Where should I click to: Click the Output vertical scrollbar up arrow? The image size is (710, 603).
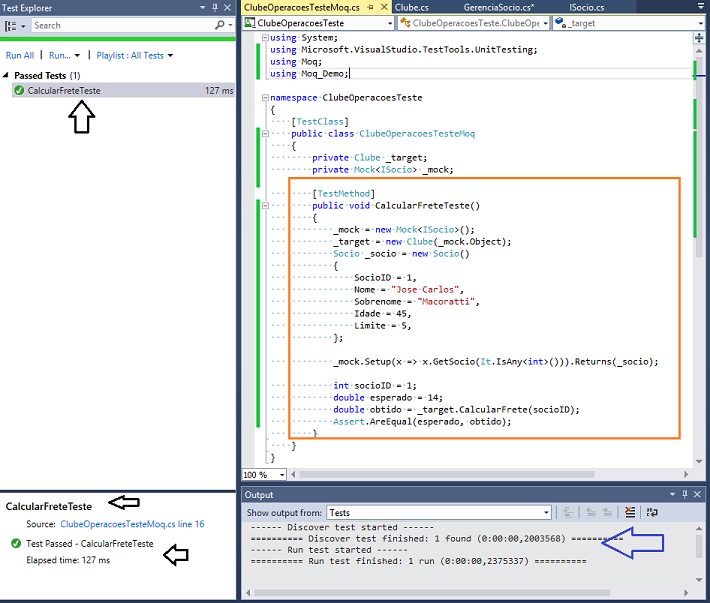click(699, 528)
